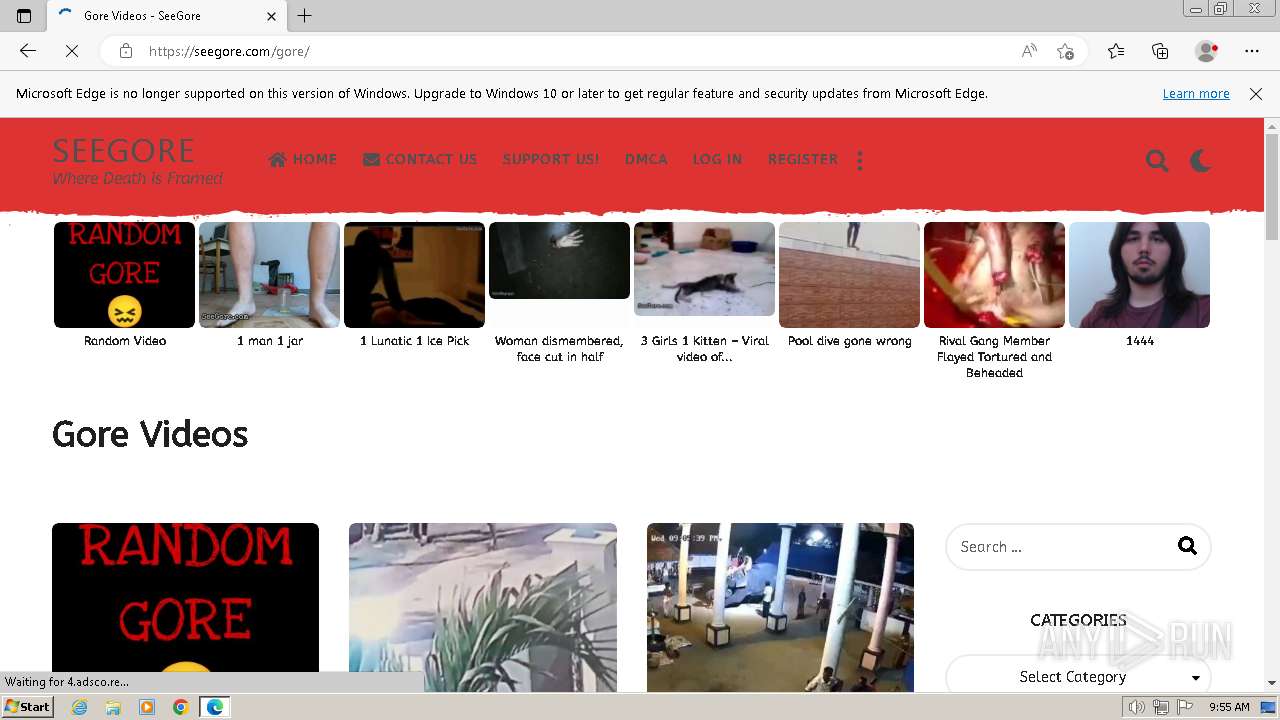
Task: Open the Collections panel
Action: coord(1160,51)
